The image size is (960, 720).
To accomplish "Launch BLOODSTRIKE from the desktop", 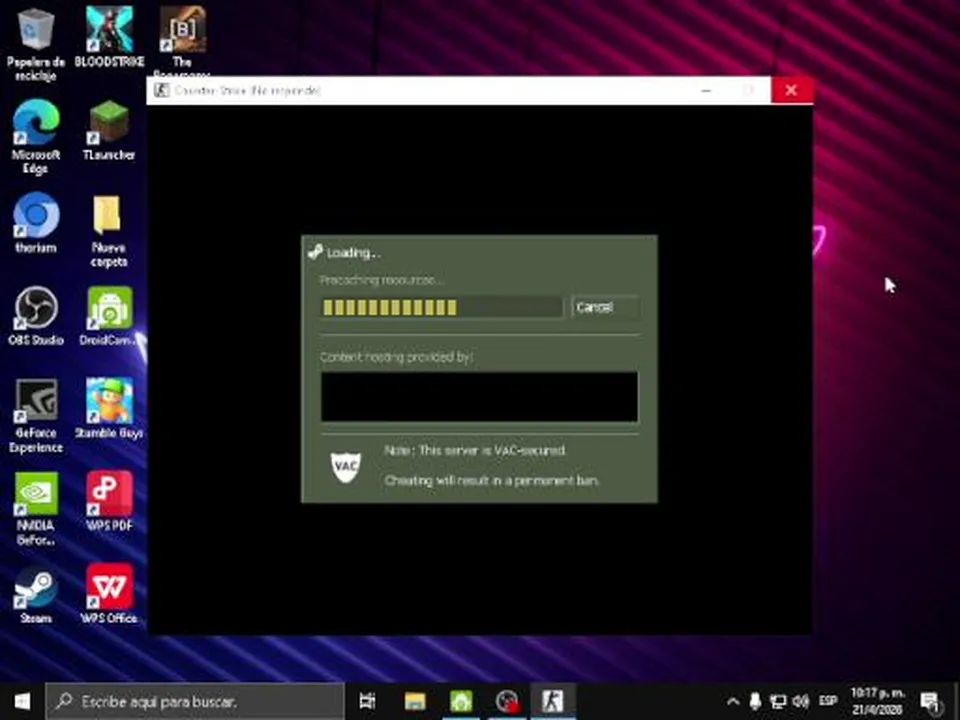I will (110, 37).
